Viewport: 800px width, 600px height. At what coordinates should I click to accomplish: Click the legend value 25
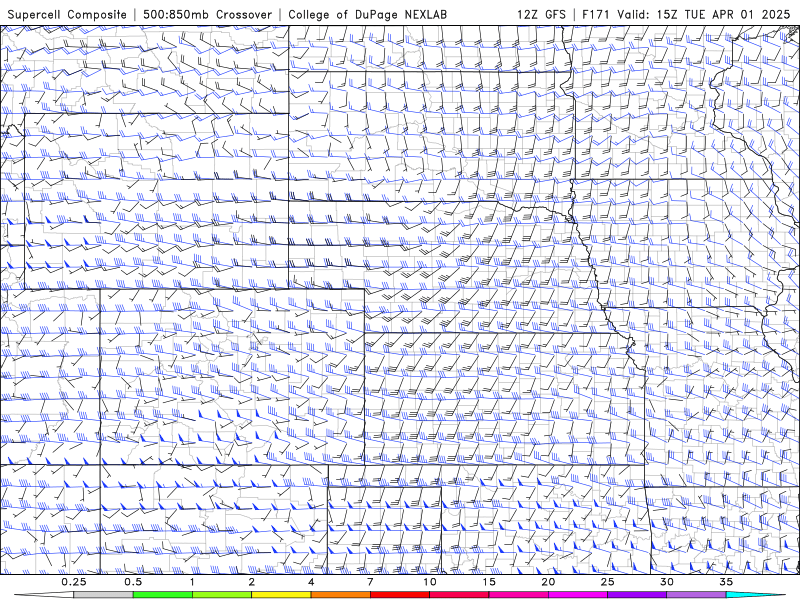tap(607, 582)
